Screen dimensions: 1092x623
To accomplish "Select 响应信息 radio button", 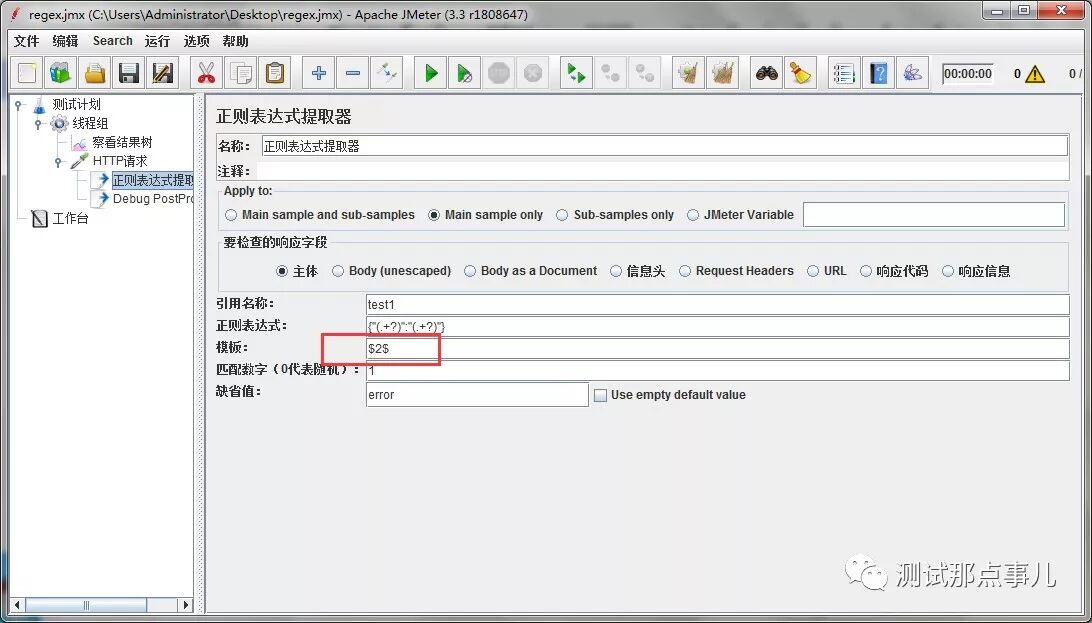I will (948, 271).
